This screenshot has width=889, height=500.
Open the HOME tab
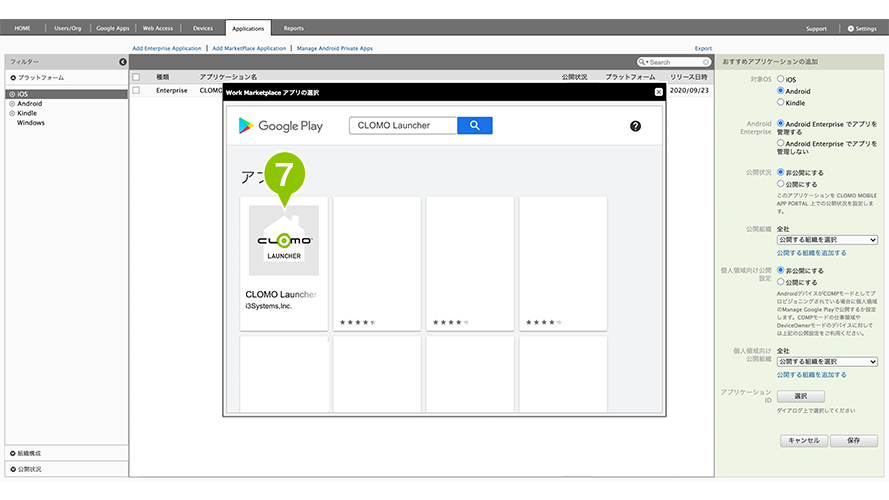[23, 28]
